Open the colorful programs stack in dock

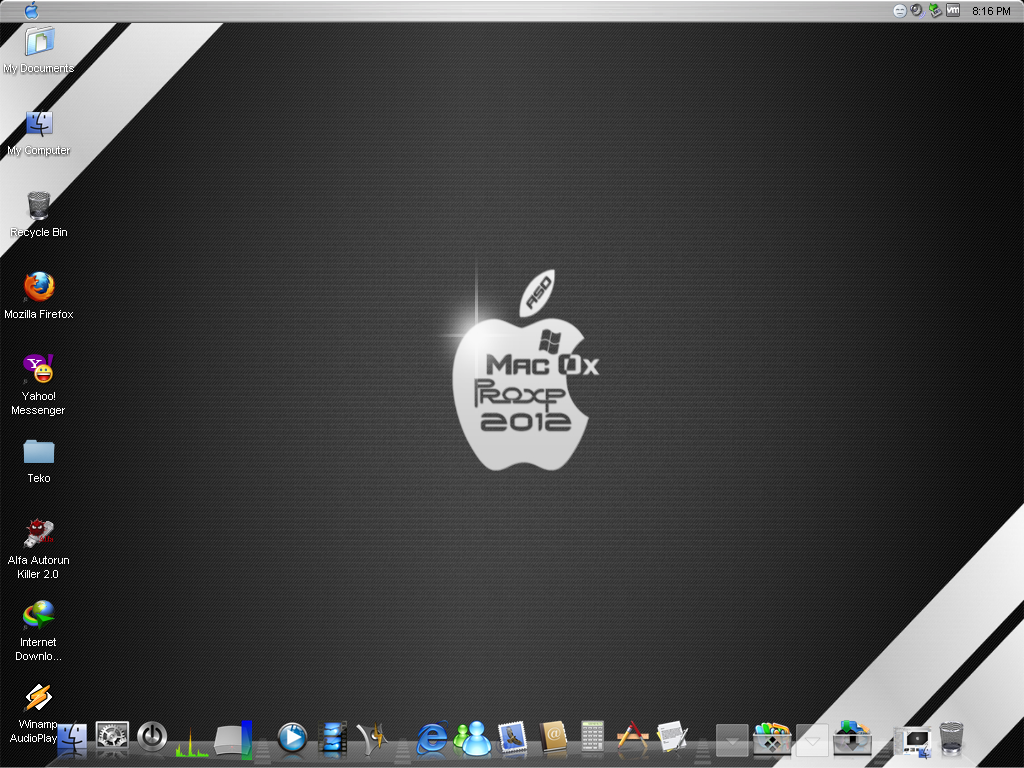(772, 738)
